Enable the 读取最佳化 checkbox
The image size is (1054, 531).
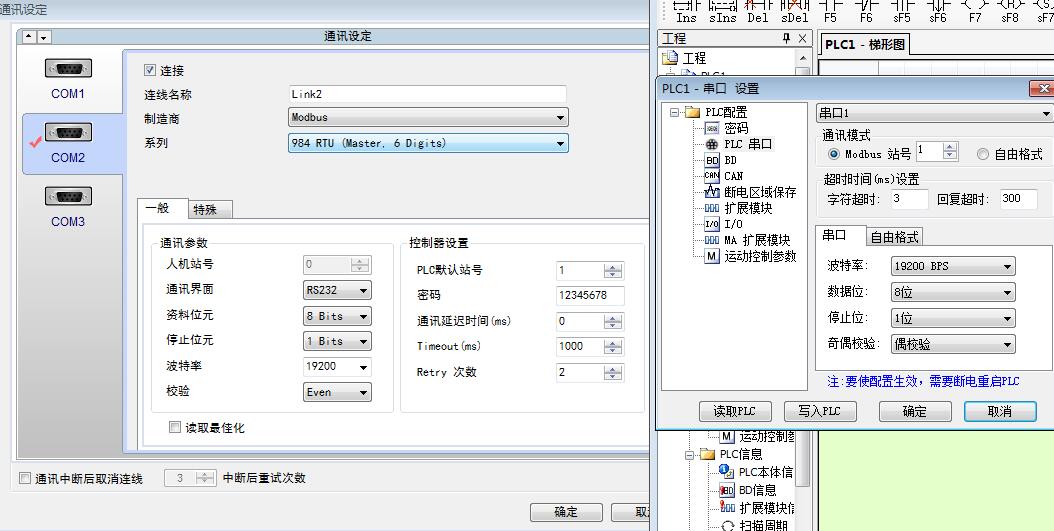176,428
